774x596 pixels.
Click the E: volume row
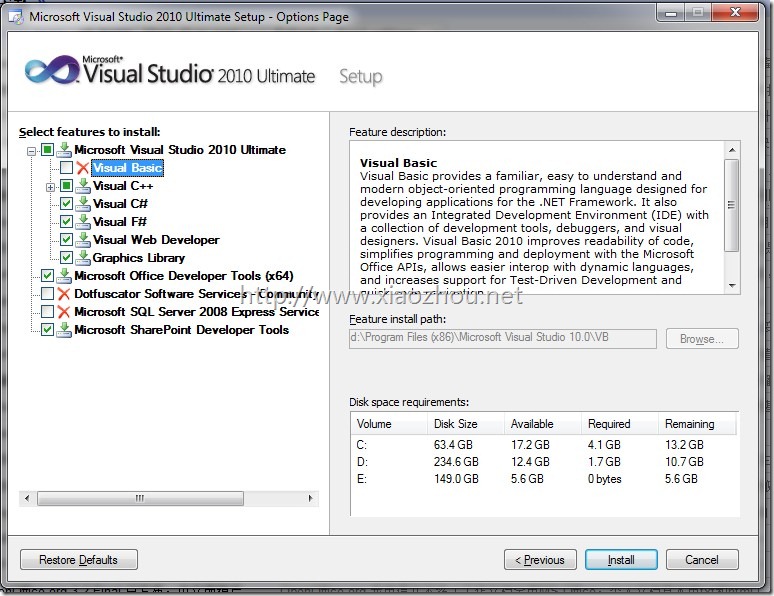544,479
